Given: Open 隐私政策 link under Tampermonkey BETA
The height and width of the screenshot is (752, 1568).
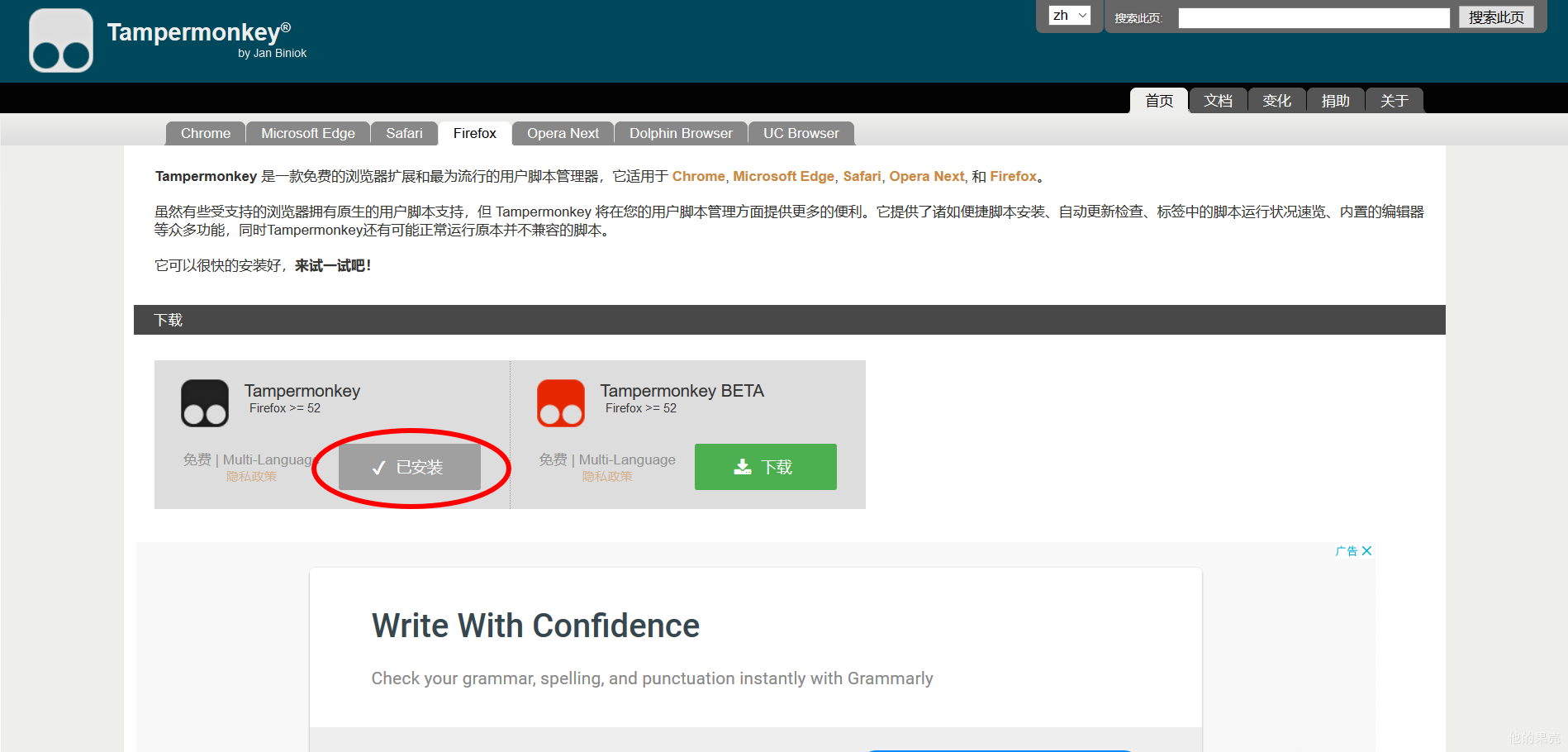Looking at the screenshot, I should [x=607, y=477].
